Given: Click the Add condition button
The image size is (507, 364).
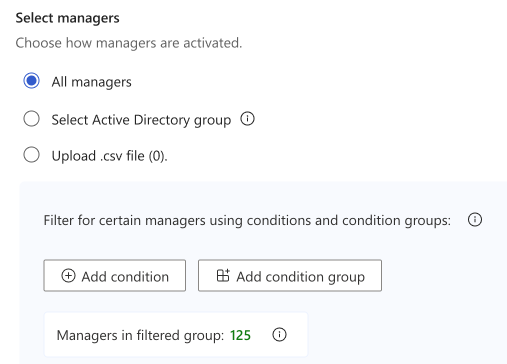Looking at the screenshot, I should click(x=115, y=276).
